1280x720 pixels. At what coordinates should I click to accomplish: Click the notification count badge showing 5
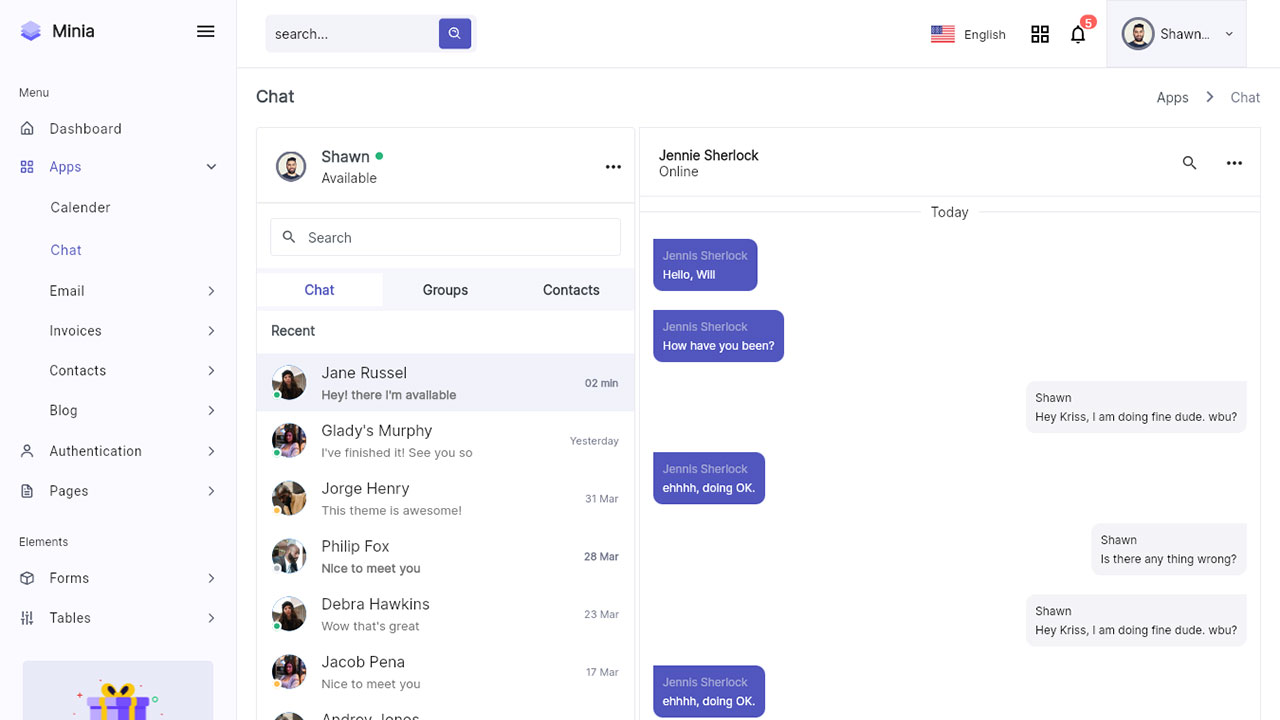1089,20
